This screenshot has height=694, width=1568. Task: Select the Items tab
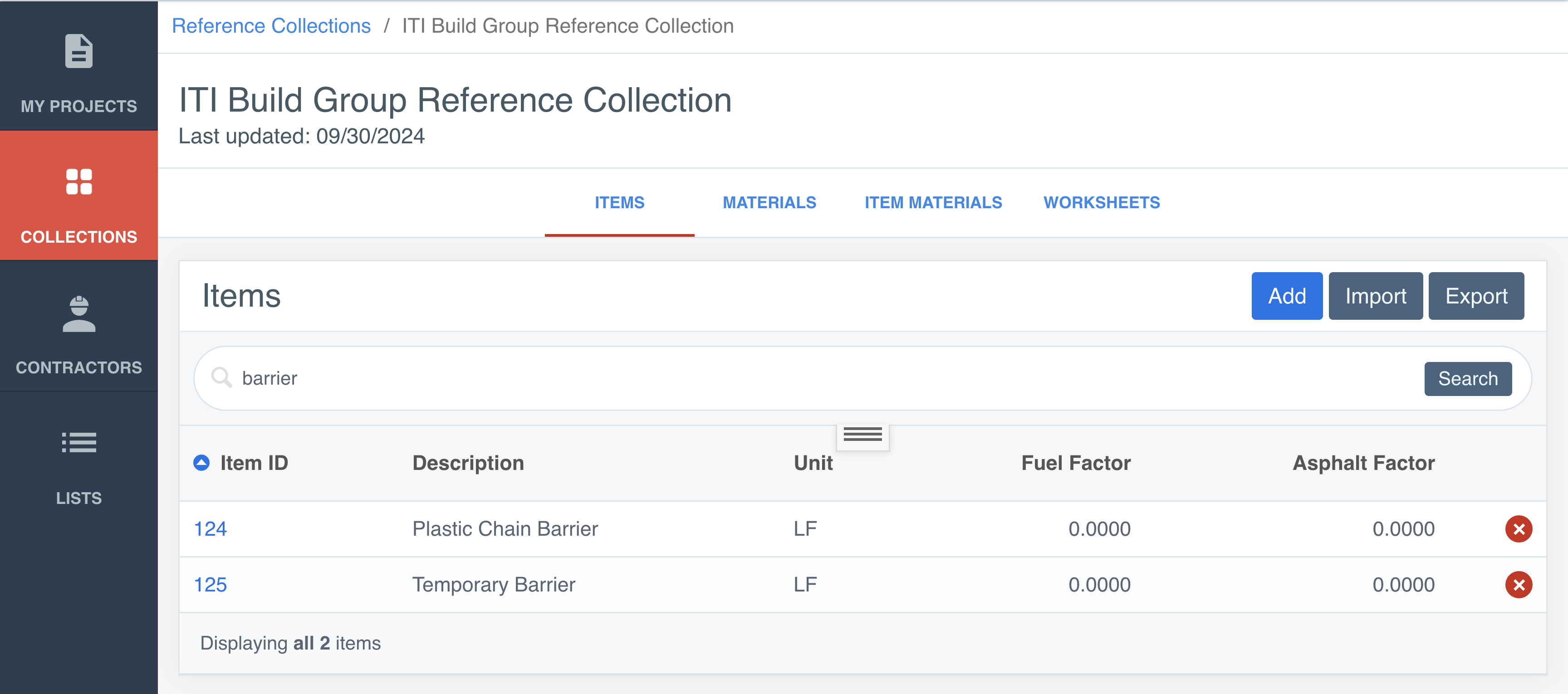click(x=619, y=203)
